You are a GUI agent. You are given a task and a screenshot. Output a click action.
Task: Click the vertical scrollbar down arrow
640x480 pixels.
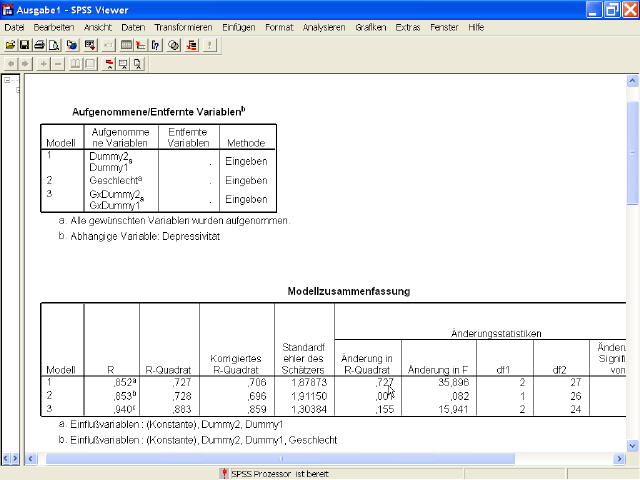click(632, 444)
